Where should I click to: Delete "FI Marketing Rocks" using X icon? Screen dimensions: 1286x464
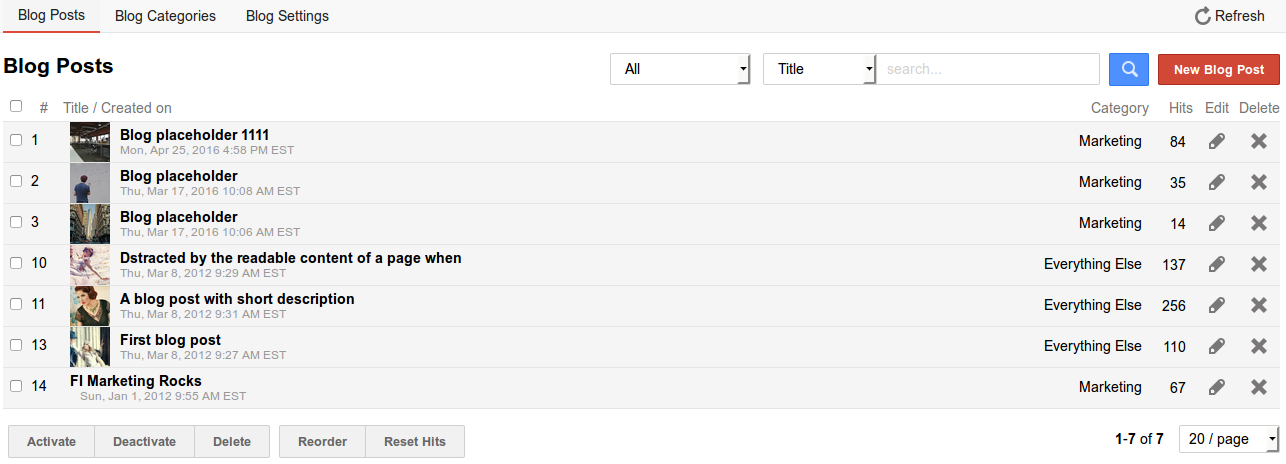[x=1259, y=387]
